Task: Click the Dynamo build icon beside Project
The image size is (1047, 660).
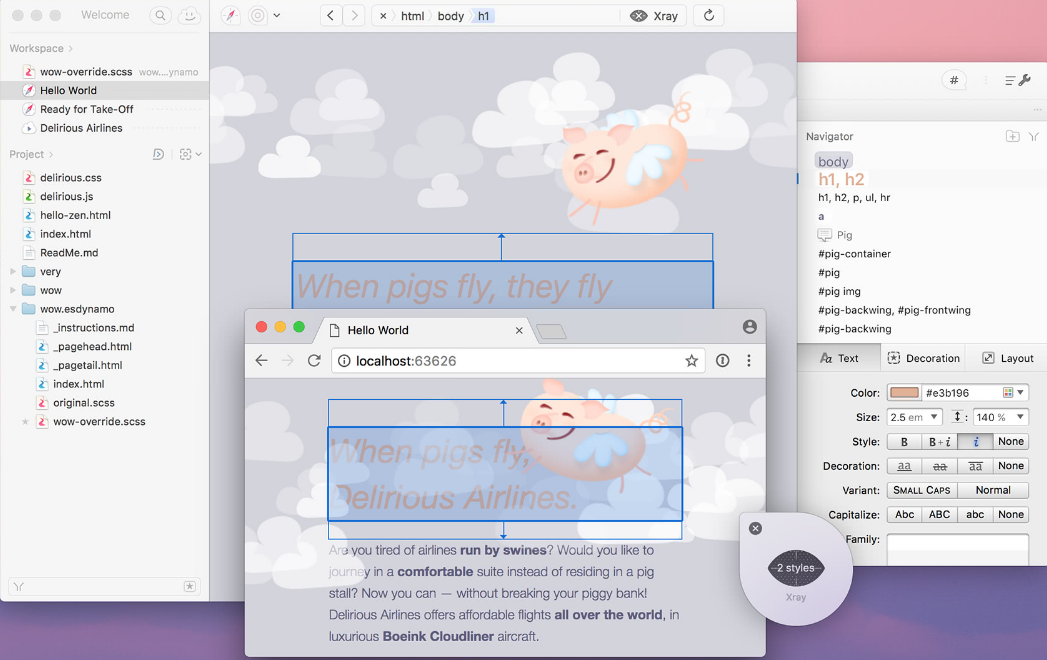Action: click(x=158, y=154)
